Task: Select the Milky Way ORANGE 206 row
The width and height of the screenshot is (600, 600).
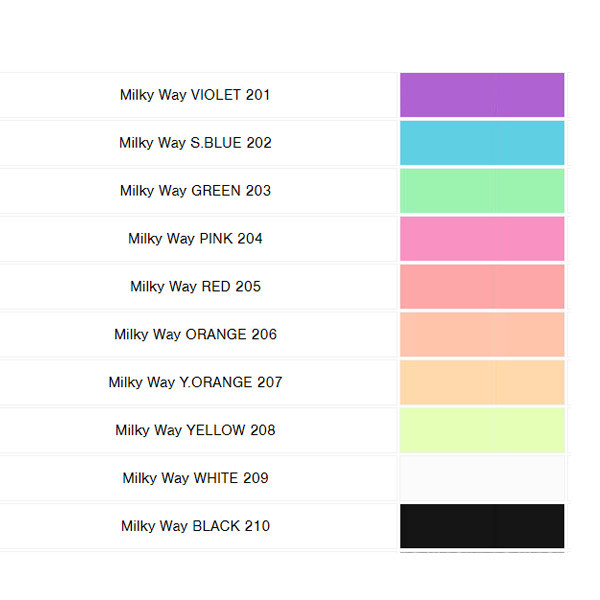Action: click(x=195, y=335)
